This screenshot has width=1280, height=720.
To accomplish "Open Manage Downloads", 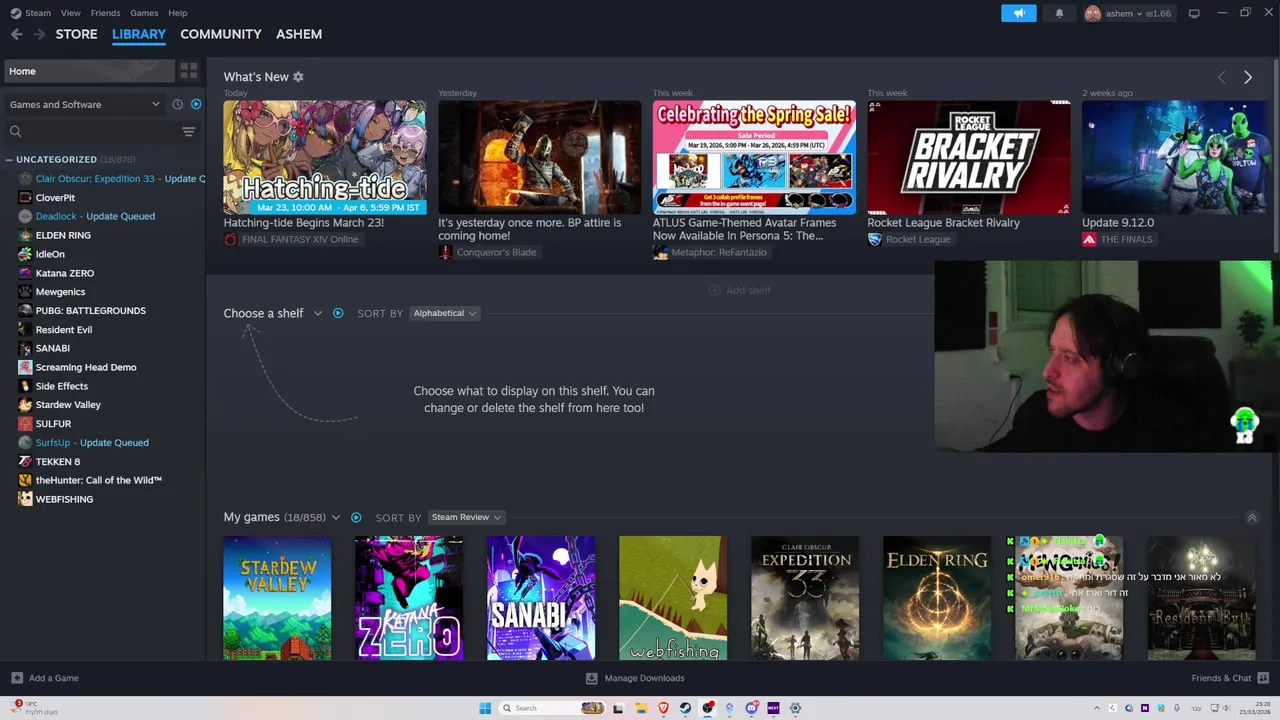I will 635,678.
